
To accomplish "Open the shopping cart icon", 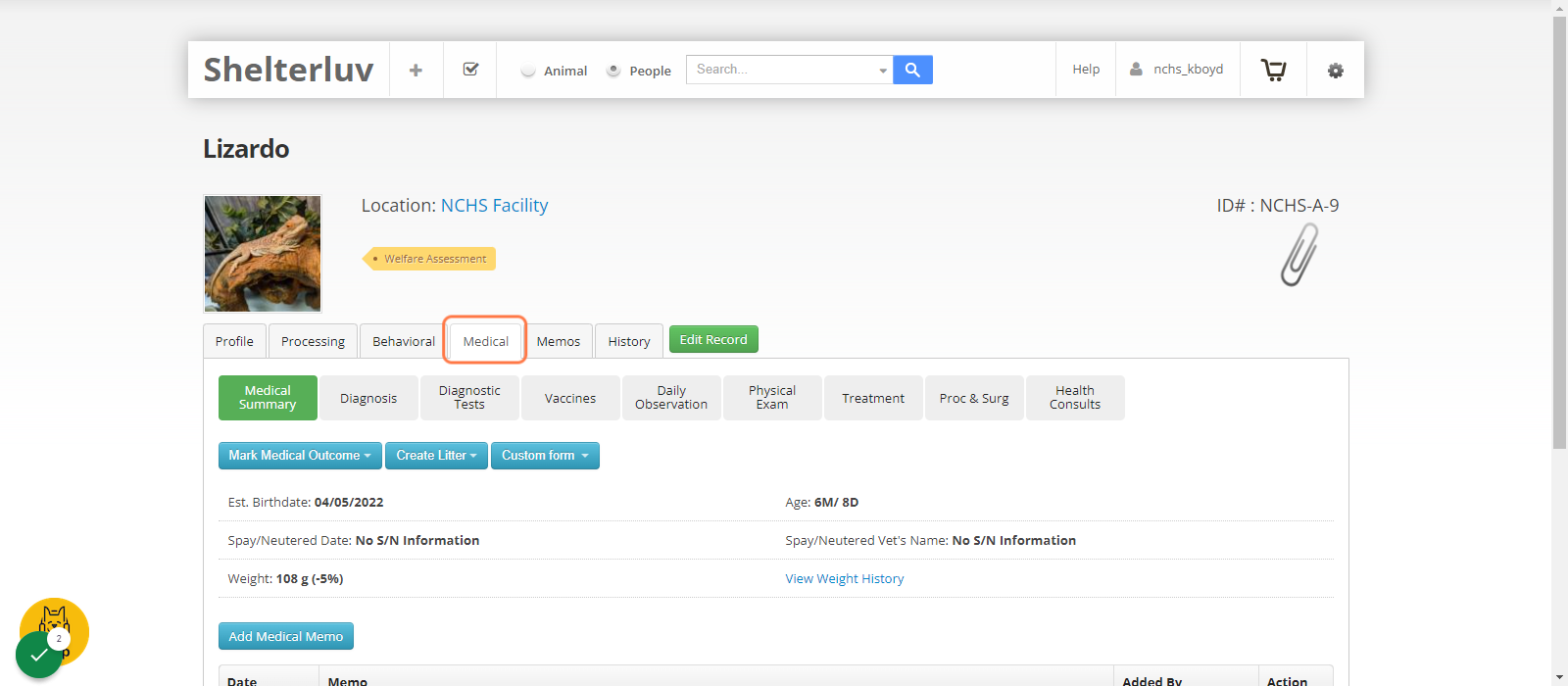I will click(1273, 70).
